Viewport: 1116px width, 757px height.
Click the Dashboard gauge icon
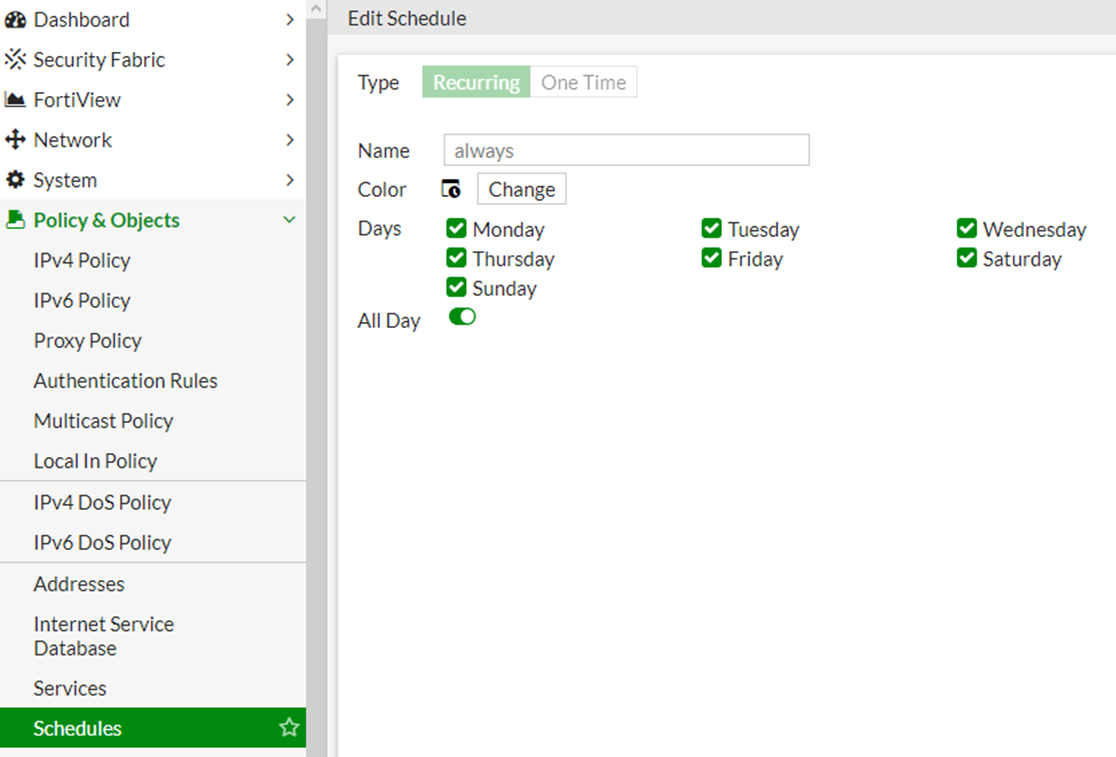(x=15, y=20)
